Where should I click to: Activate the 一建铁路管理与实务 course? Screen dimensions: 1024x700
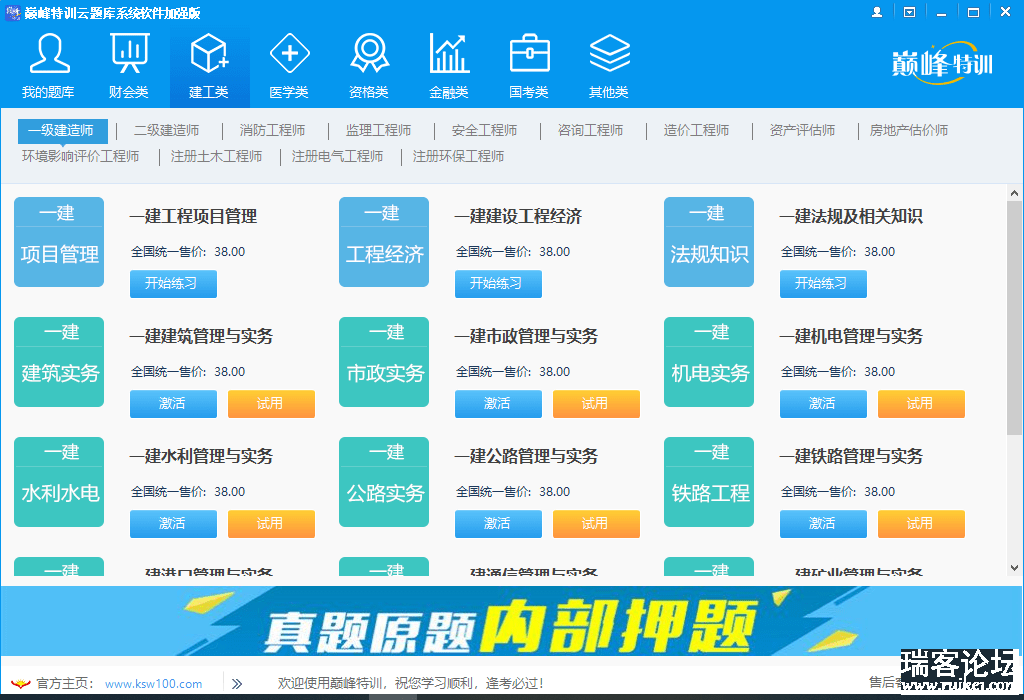823,524
